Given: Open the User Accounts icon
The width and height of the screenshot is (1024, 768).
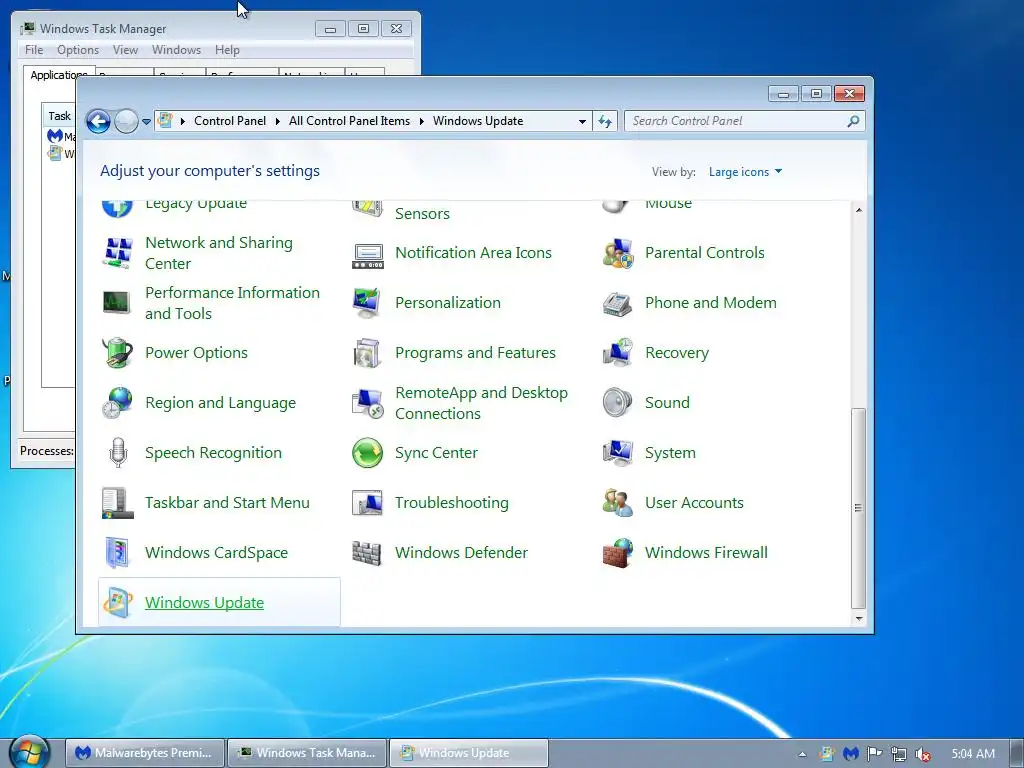Looking at the screenshot, I should click(618, 503).
